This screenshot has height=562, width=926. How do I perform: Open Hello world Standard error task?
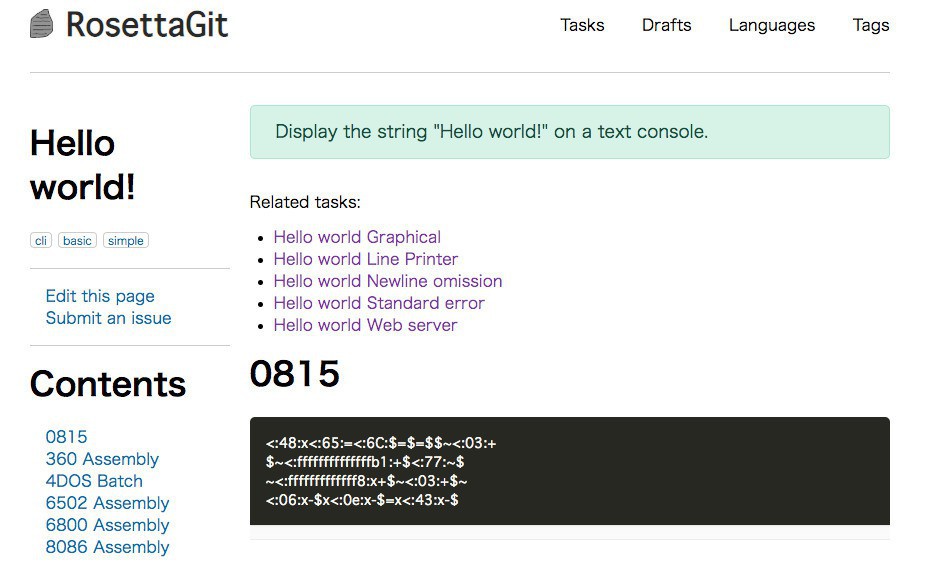click(x=378, y=303)
